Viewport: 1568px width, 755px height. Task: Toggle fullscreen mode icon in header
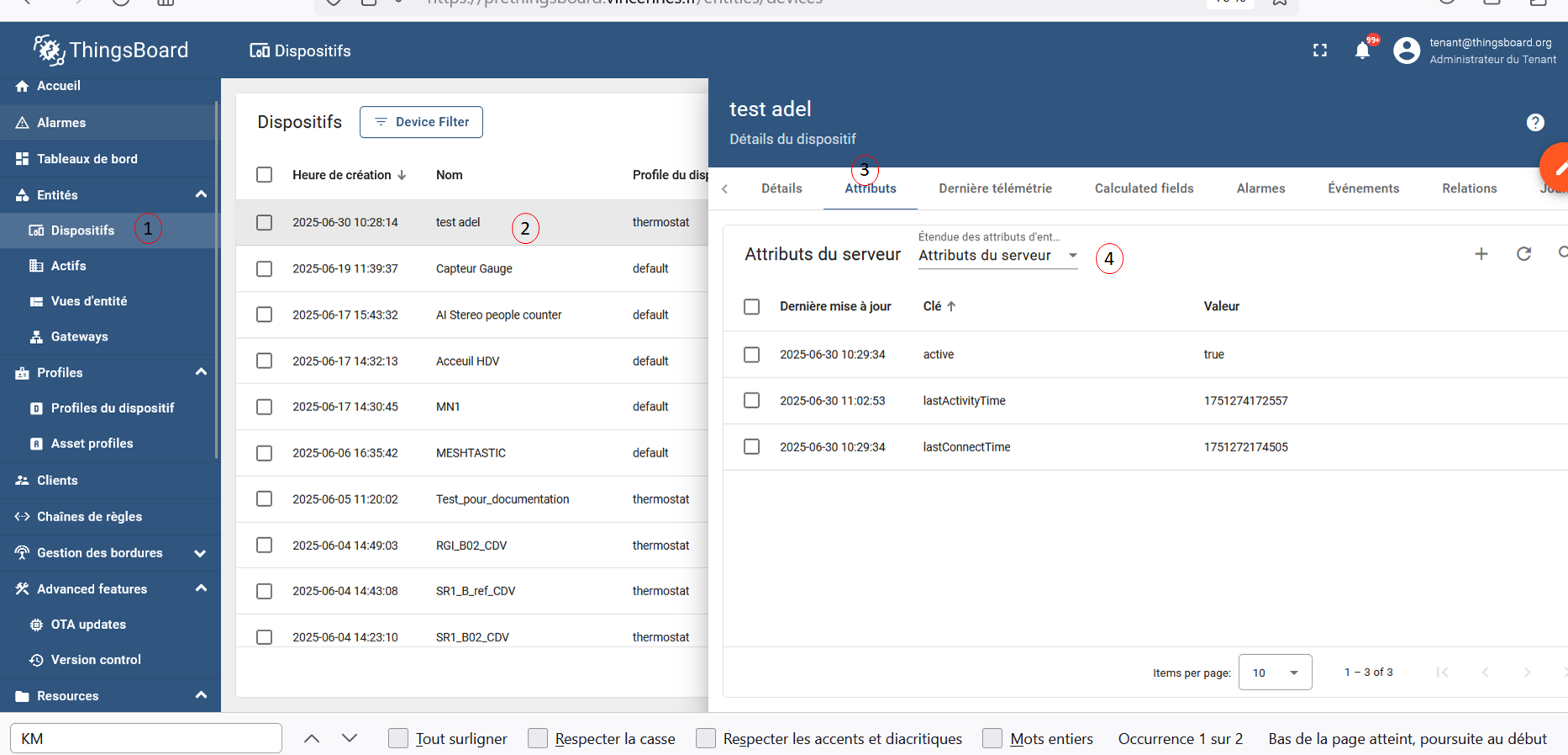click(x=1320, y=50)
